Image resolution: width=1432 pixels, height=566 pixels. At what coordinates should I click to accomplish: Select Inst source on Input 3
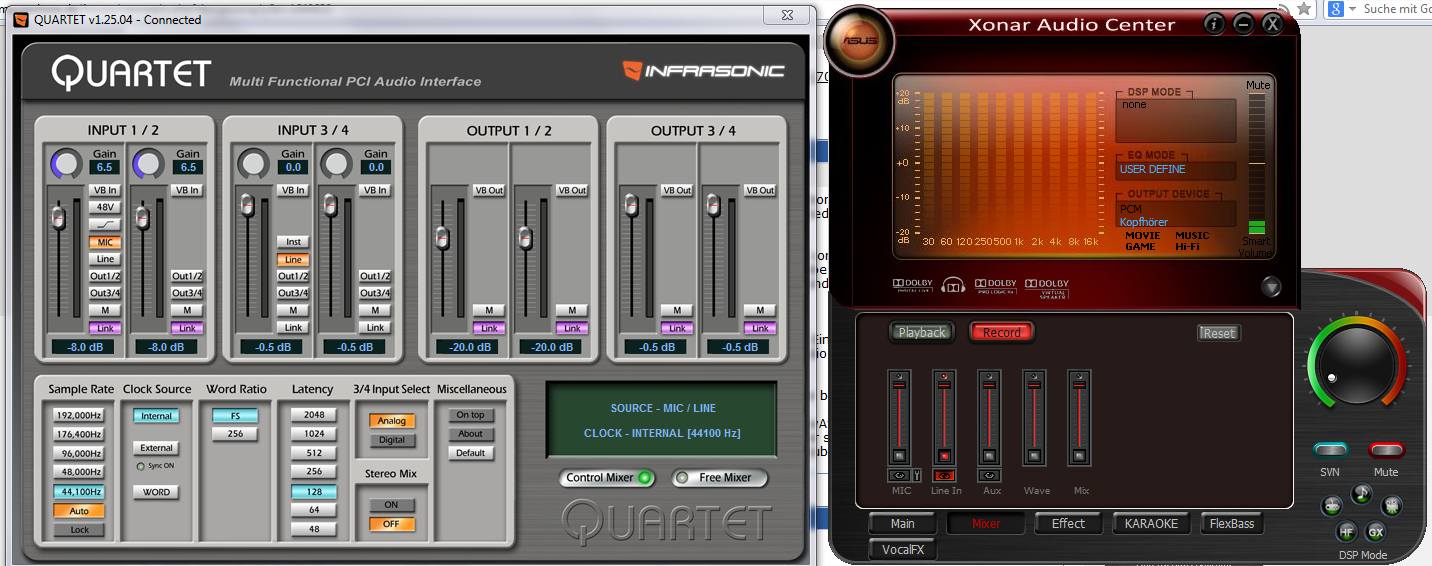[293, 242]
